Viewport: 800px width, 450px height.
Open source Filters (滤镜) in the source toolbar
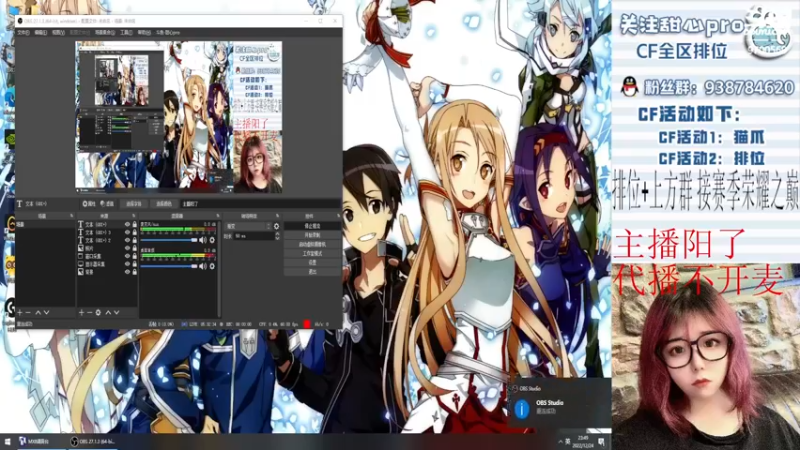[107, 204]
